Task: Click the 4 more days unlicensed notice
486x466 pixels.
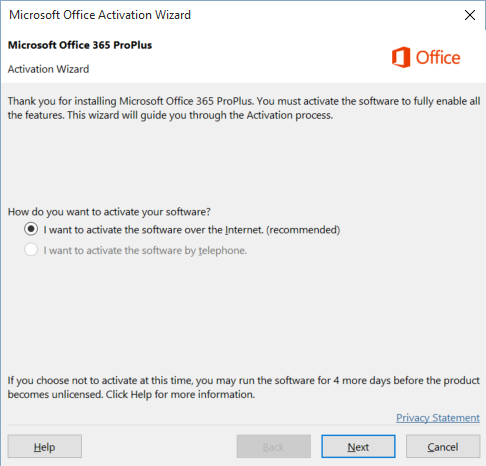Action: (244, 387)
